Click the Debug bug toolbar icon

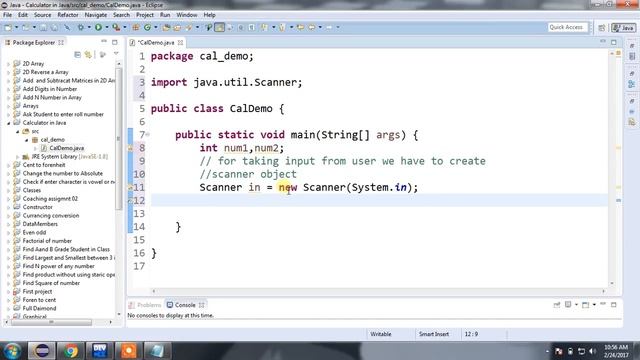tap(81, 27)
